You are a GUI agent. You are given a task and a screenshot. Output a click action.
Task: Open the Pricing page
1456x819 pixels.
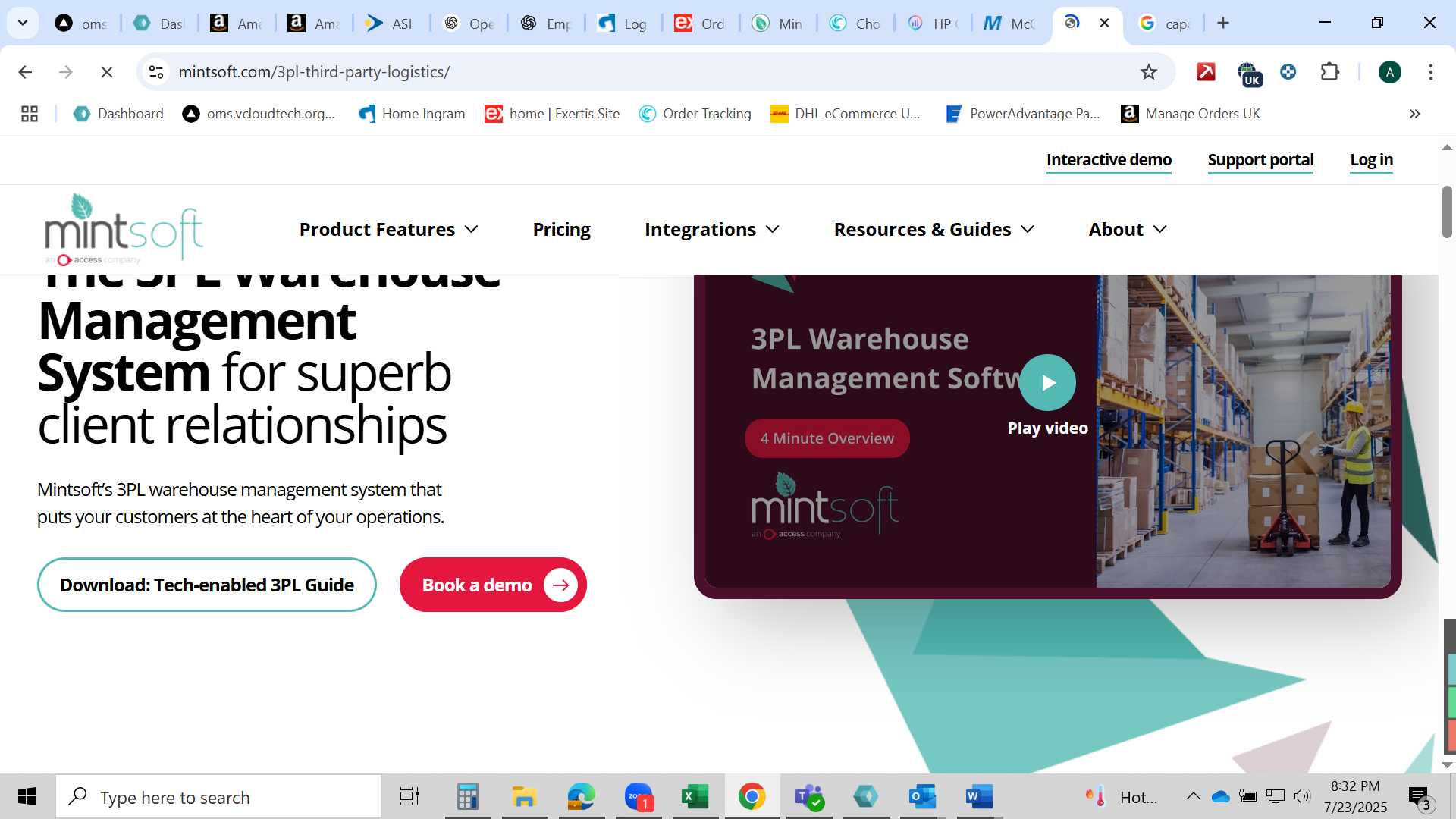click(x=561, y=229)
